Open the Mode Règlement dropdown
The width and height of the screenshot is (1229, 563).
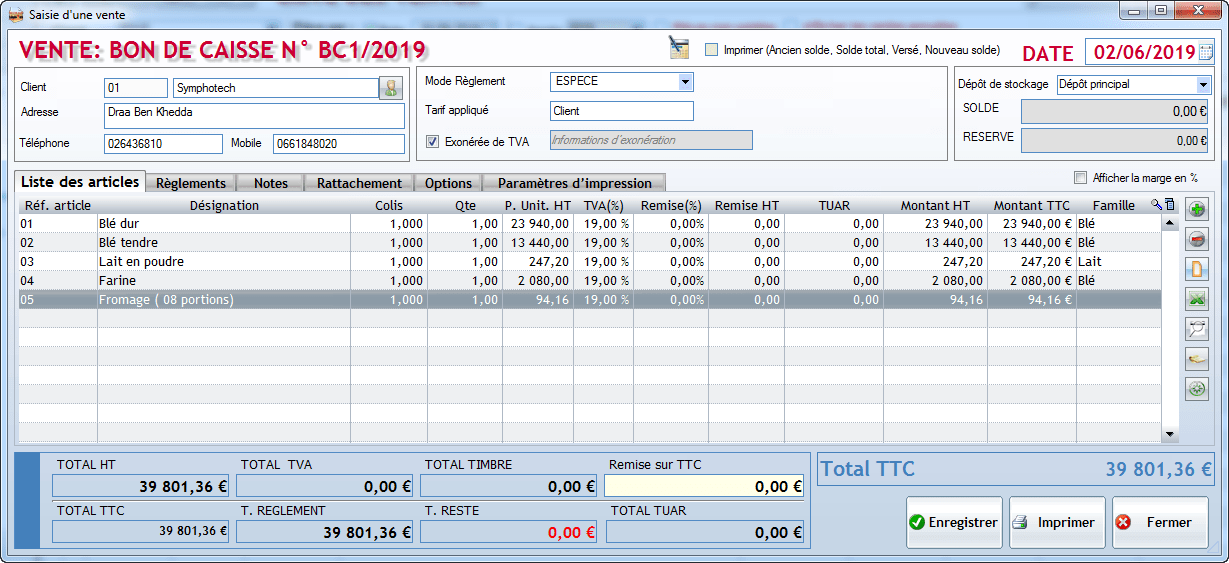(x=685, y=82)
